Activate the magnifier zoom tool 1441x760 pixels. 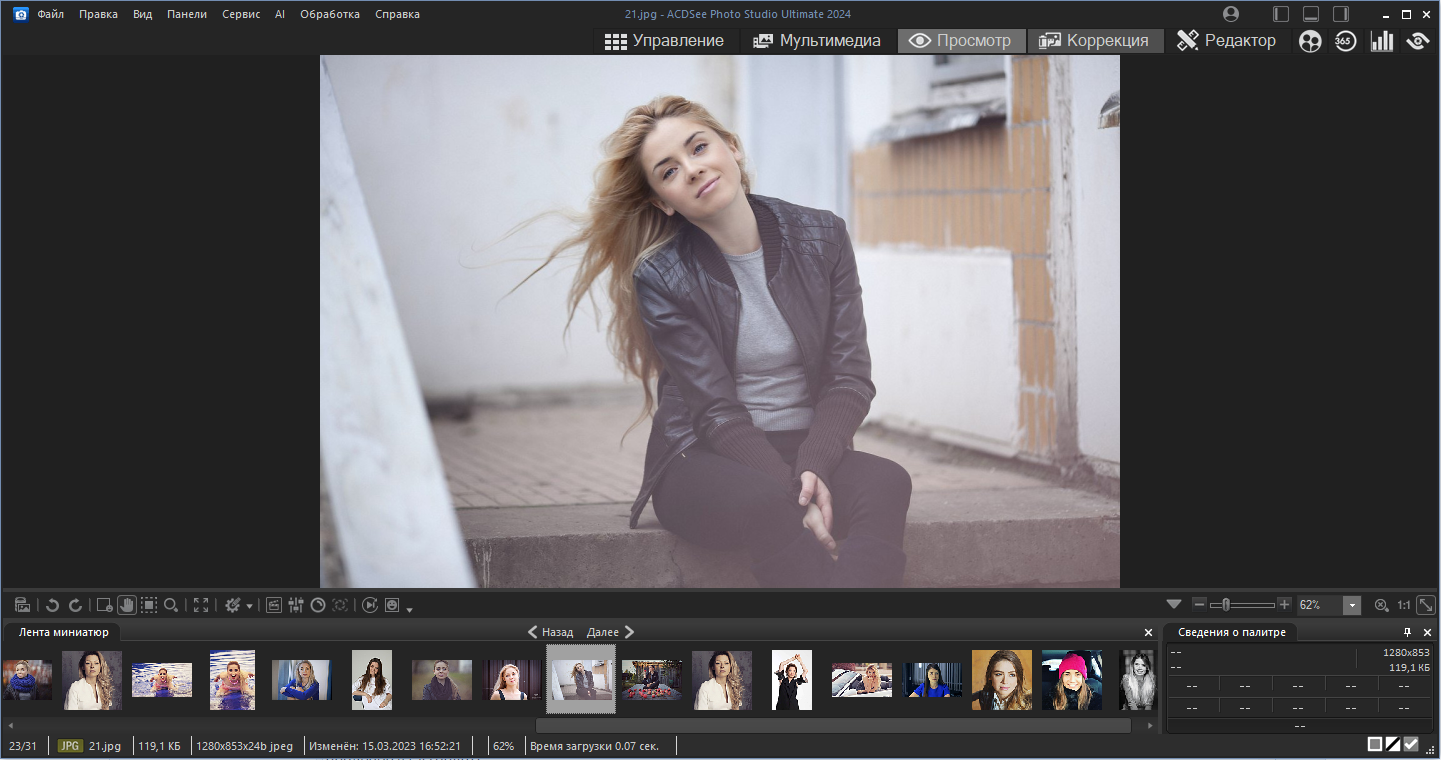(172, 605)
